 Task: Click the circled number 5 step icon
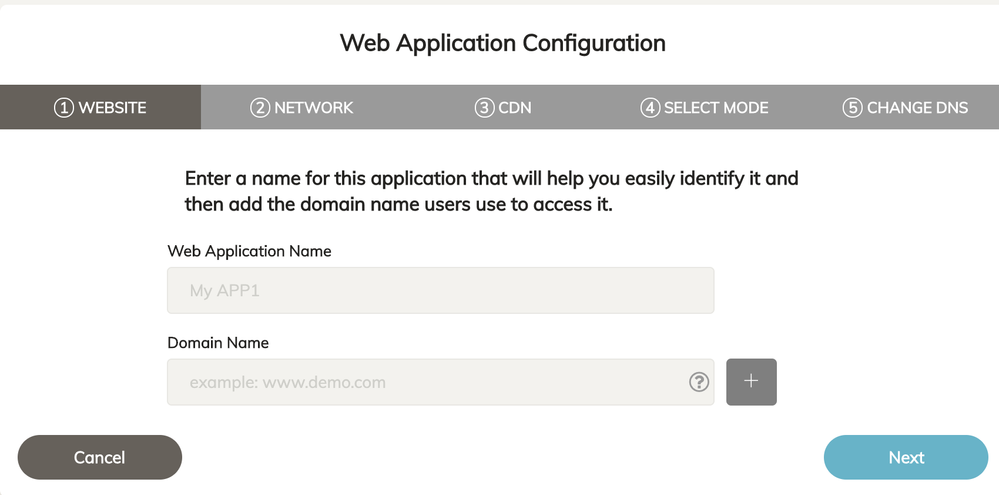(852, 107)
